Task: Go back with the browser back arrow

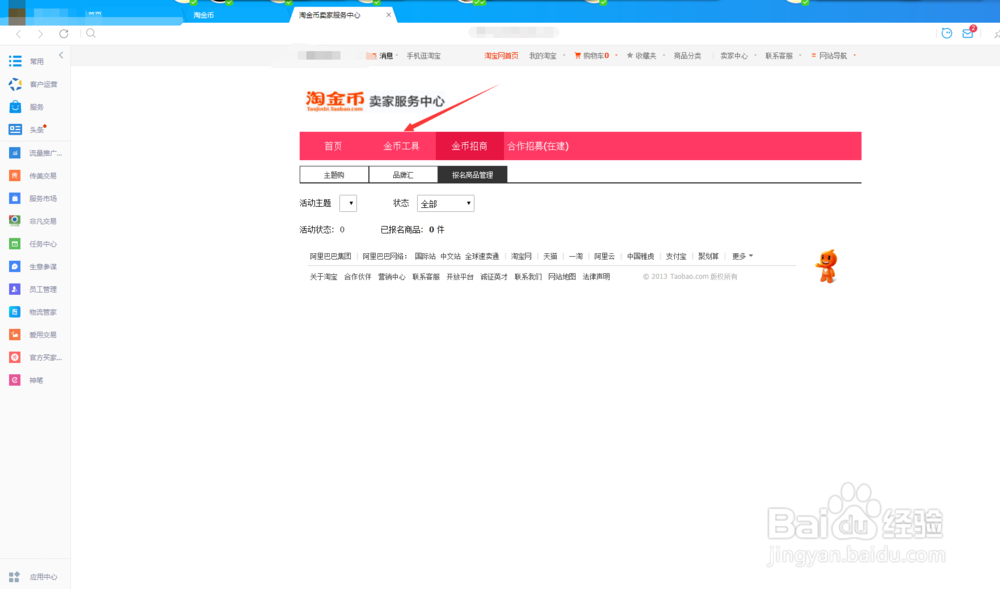Action: (x=18, y=34)
